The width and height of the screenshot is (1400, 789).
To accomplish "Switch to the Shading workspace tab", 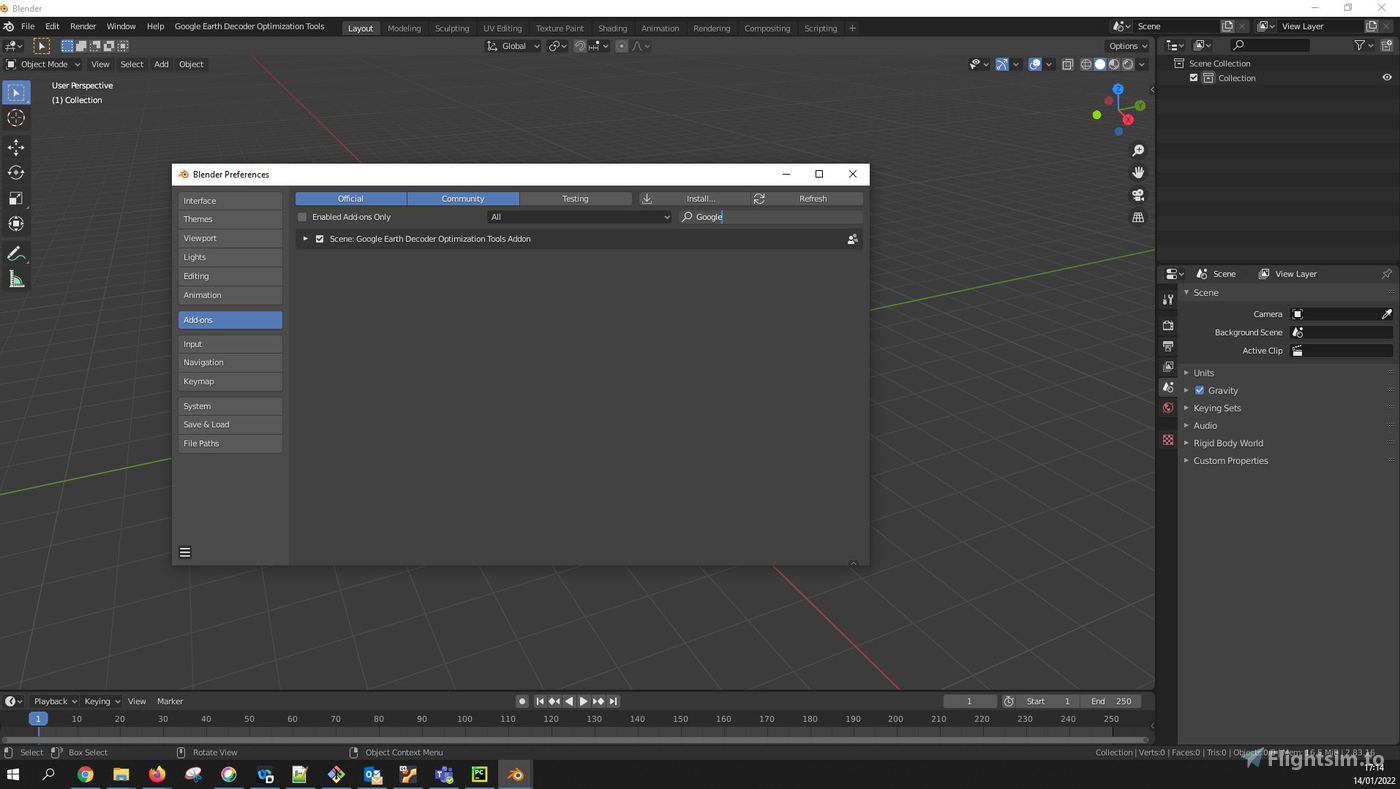I will (x=612, y=28).
